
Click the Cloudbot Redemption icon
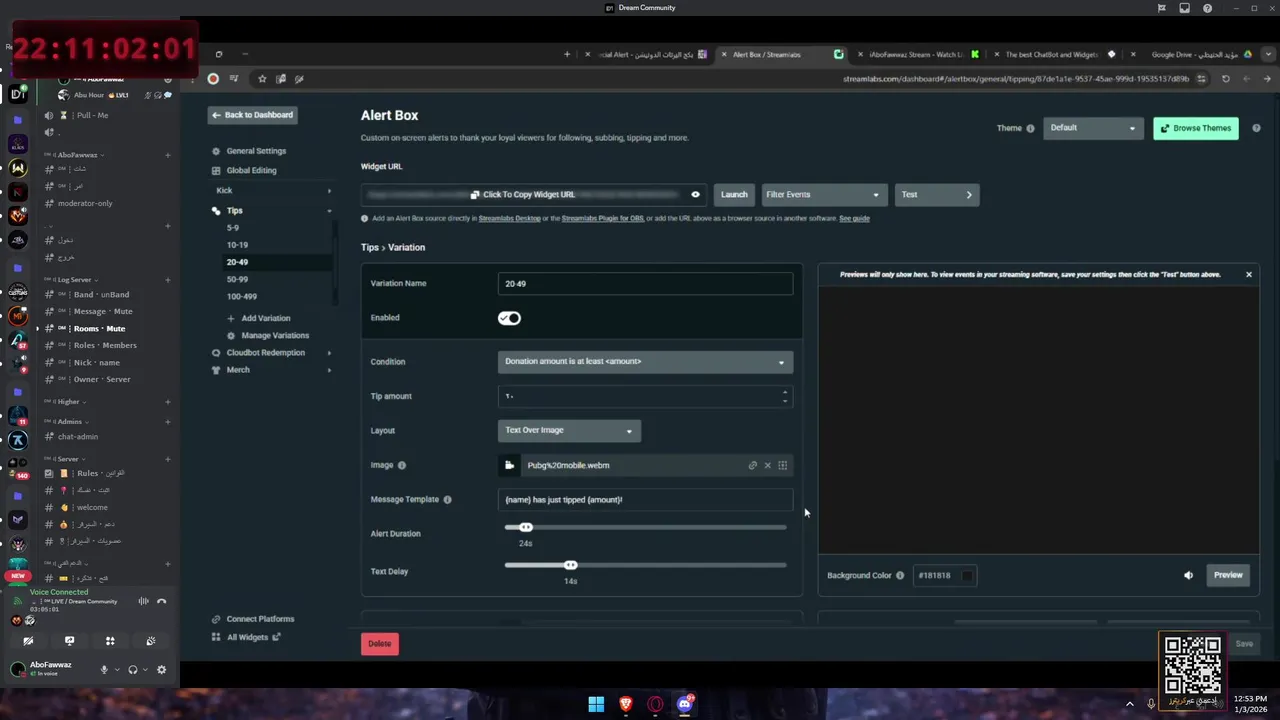click(x=216, y=353)
